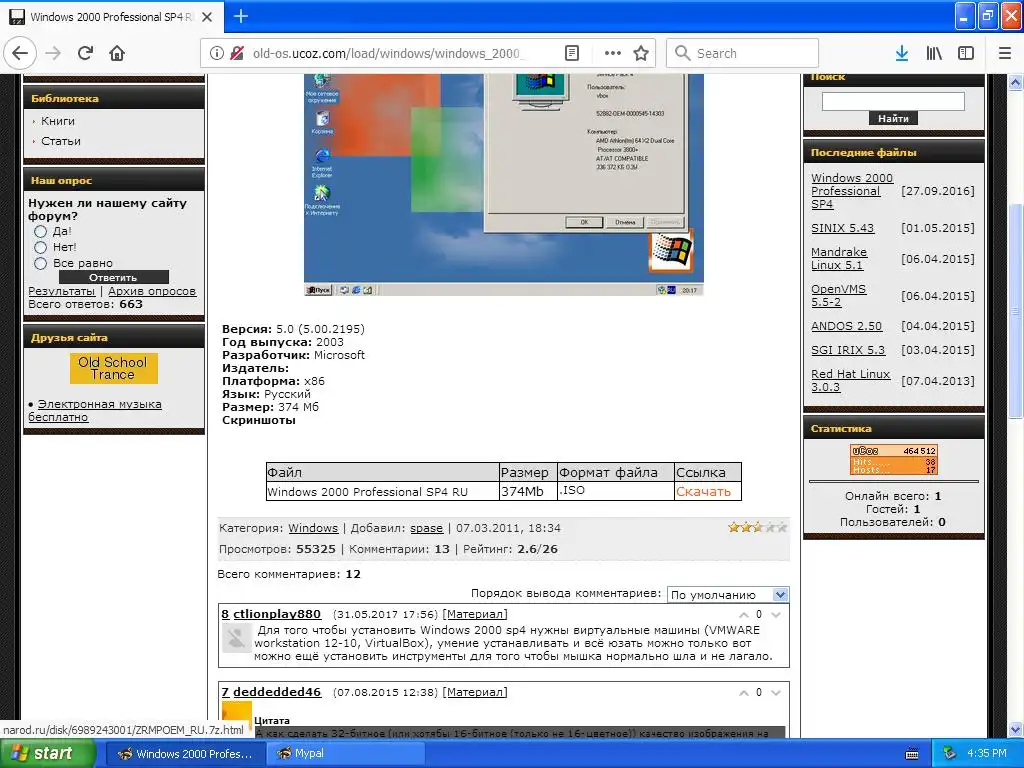The width and height of the screenshot is (1024, 768).
Task: Toggle the sidebar icon in toolbar
Action: tap(966, 53)
